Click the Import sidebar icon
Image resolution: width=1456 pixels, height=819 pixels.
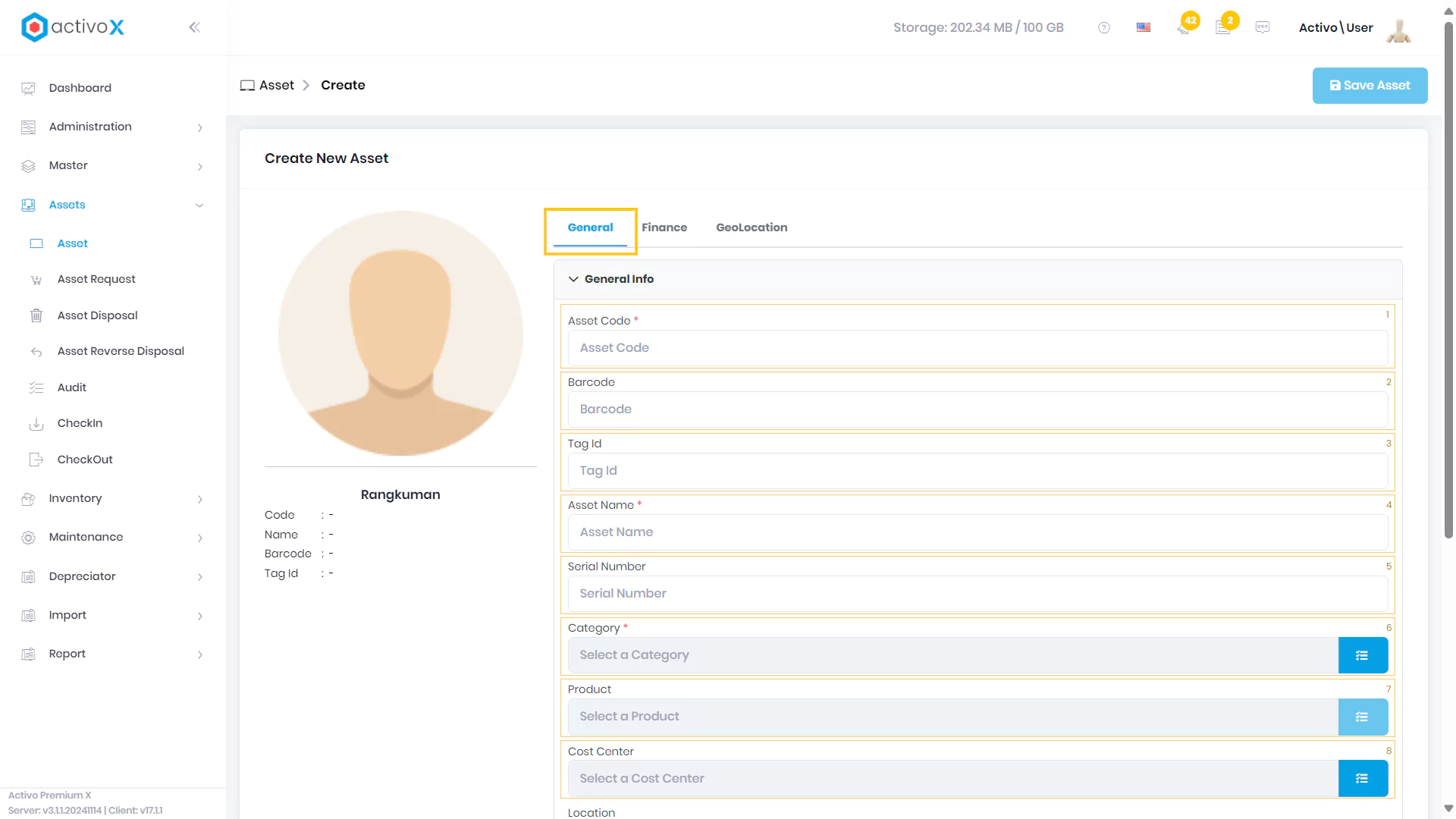pyautogui.click(x=28, y=616)
